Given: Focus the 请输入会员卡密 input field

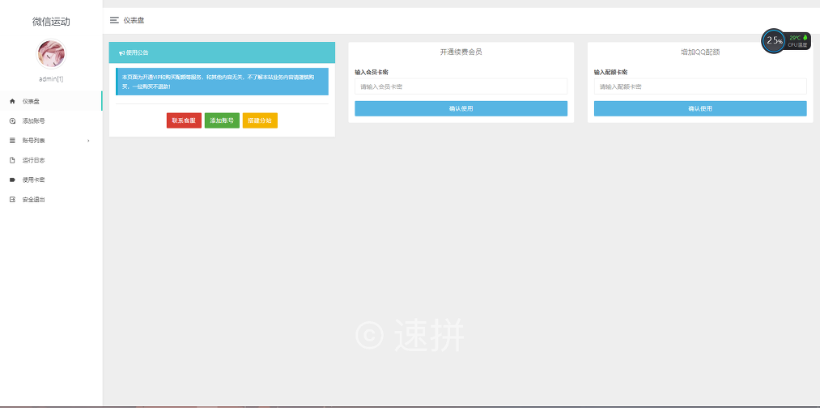Looking at the screenshot, I should pyautogui.click(x=461, y=87).
